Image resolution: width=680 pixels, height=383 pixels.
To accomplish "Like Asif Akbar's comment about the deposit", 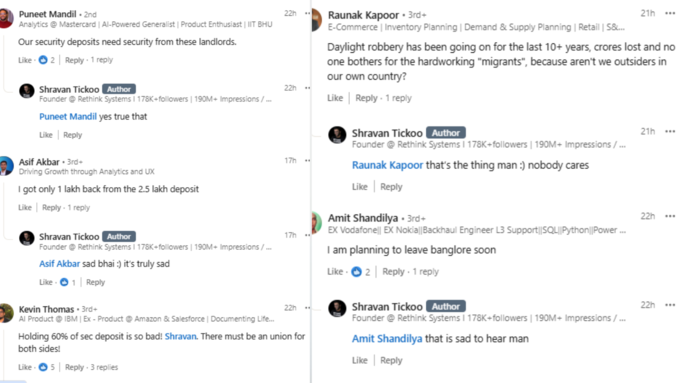I will tap(25, 207).
